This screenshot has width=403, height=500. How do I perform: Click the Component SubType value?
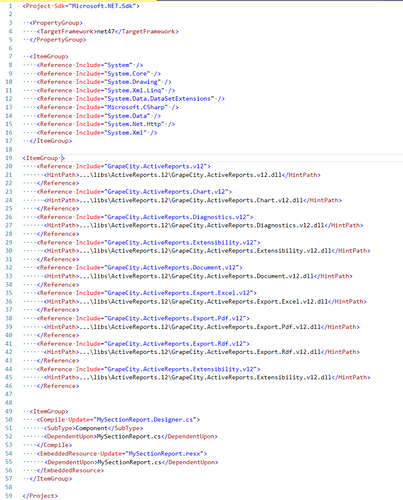click(x=91, y=428)
